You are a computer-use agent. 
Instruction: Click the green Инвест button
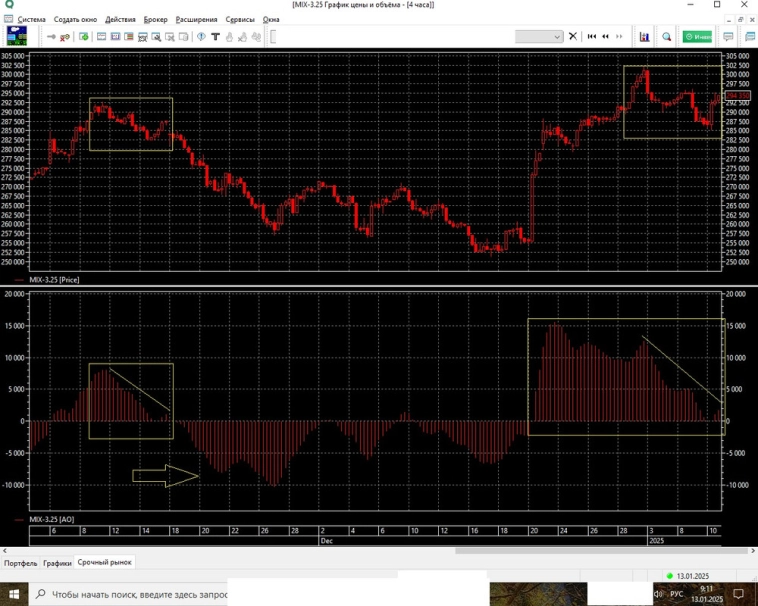[698, 37]
